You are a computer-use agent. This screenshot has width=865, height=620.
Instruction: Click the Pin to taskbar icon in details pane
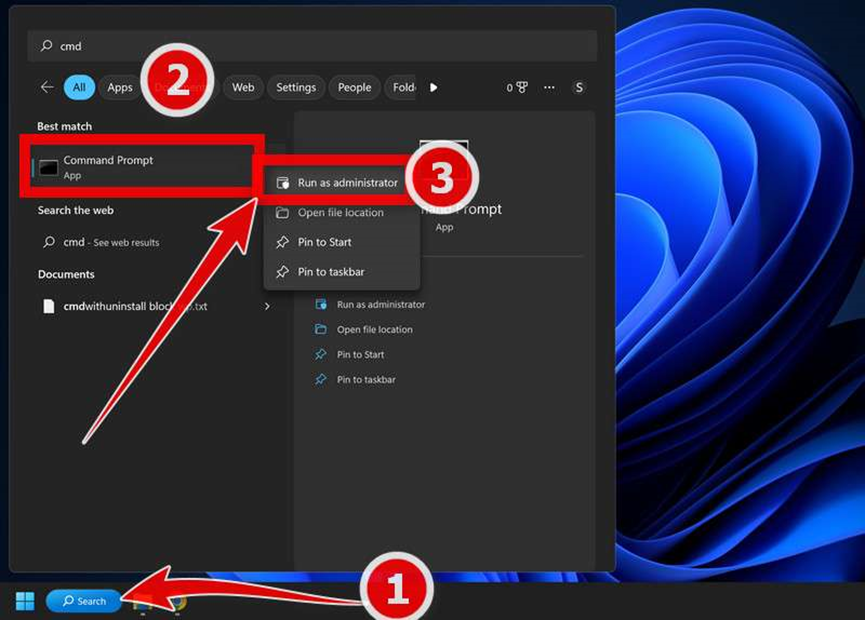click(321, 380)
